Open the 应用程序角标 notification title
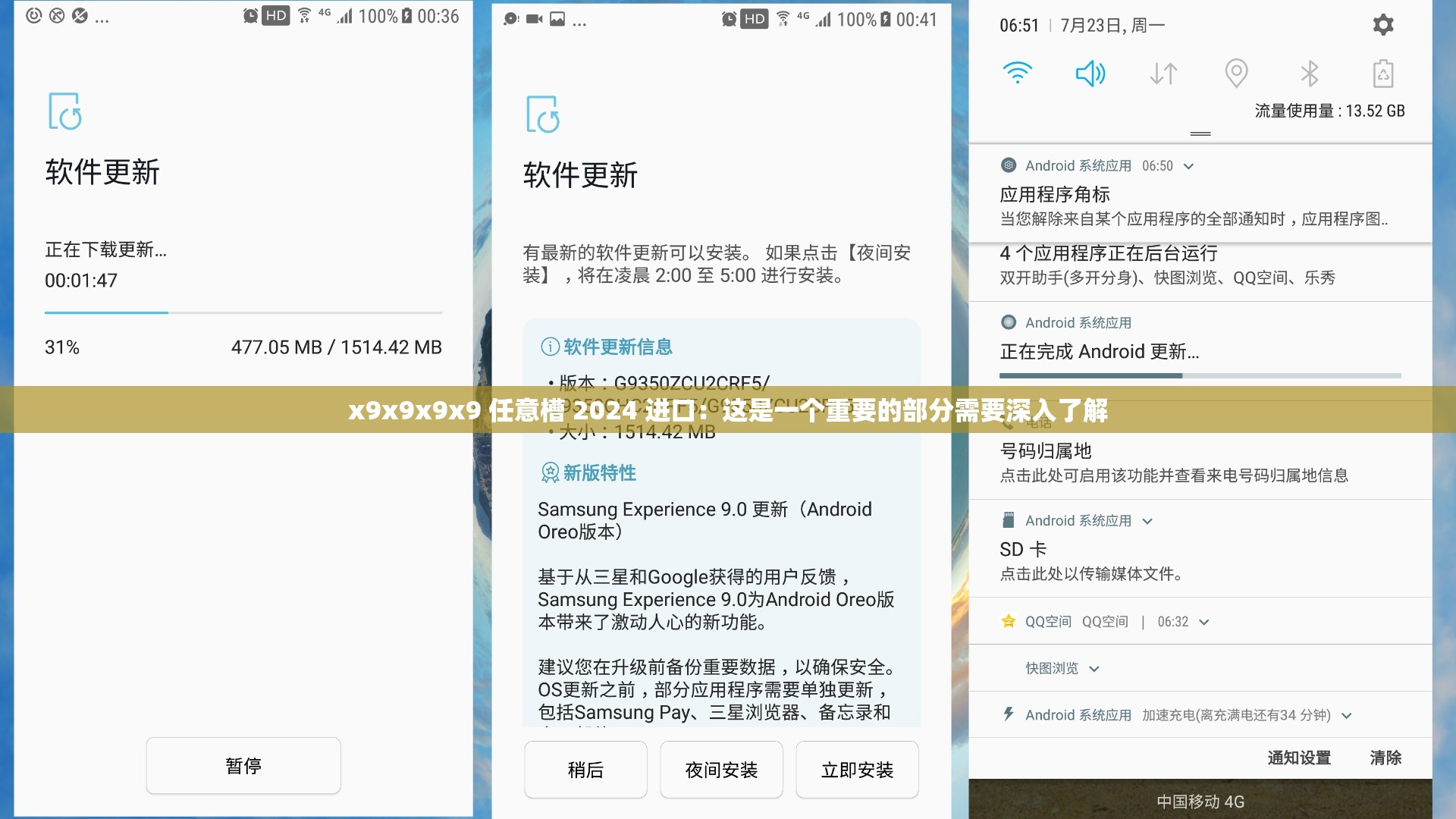 pyautogui.click(x=1054, y=195)
